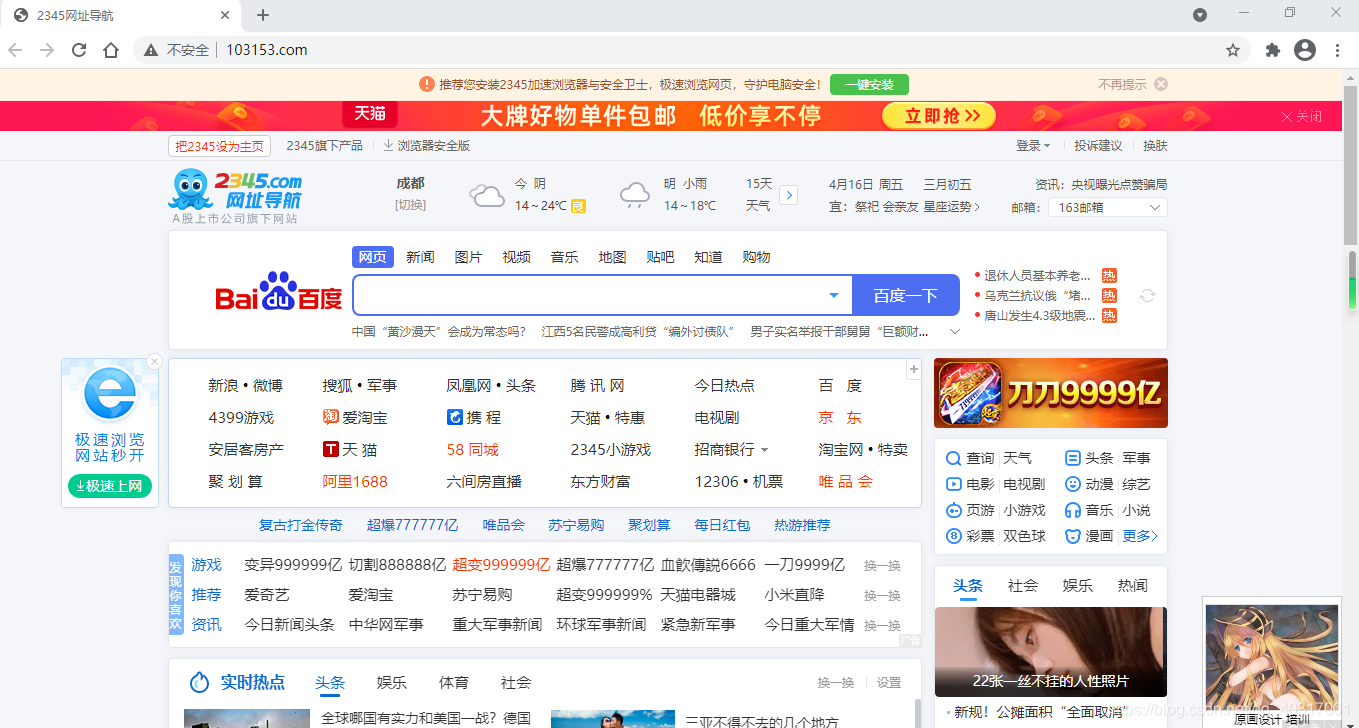Refresh the hot news list icon
This screenshot has height=728, width=1359.
click(x=1147, y=295)
